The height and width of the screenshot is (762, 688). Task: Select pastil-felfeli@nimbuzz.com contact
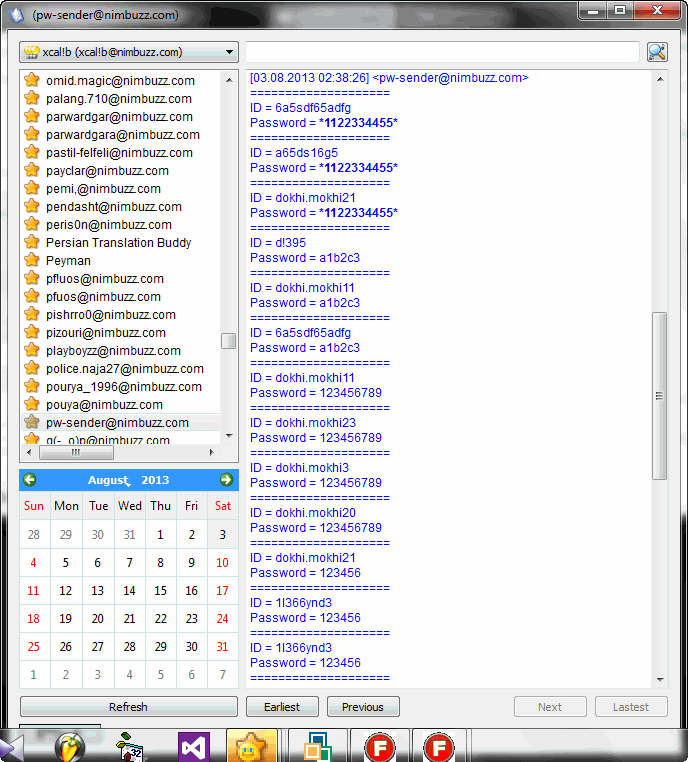point(120,153)
